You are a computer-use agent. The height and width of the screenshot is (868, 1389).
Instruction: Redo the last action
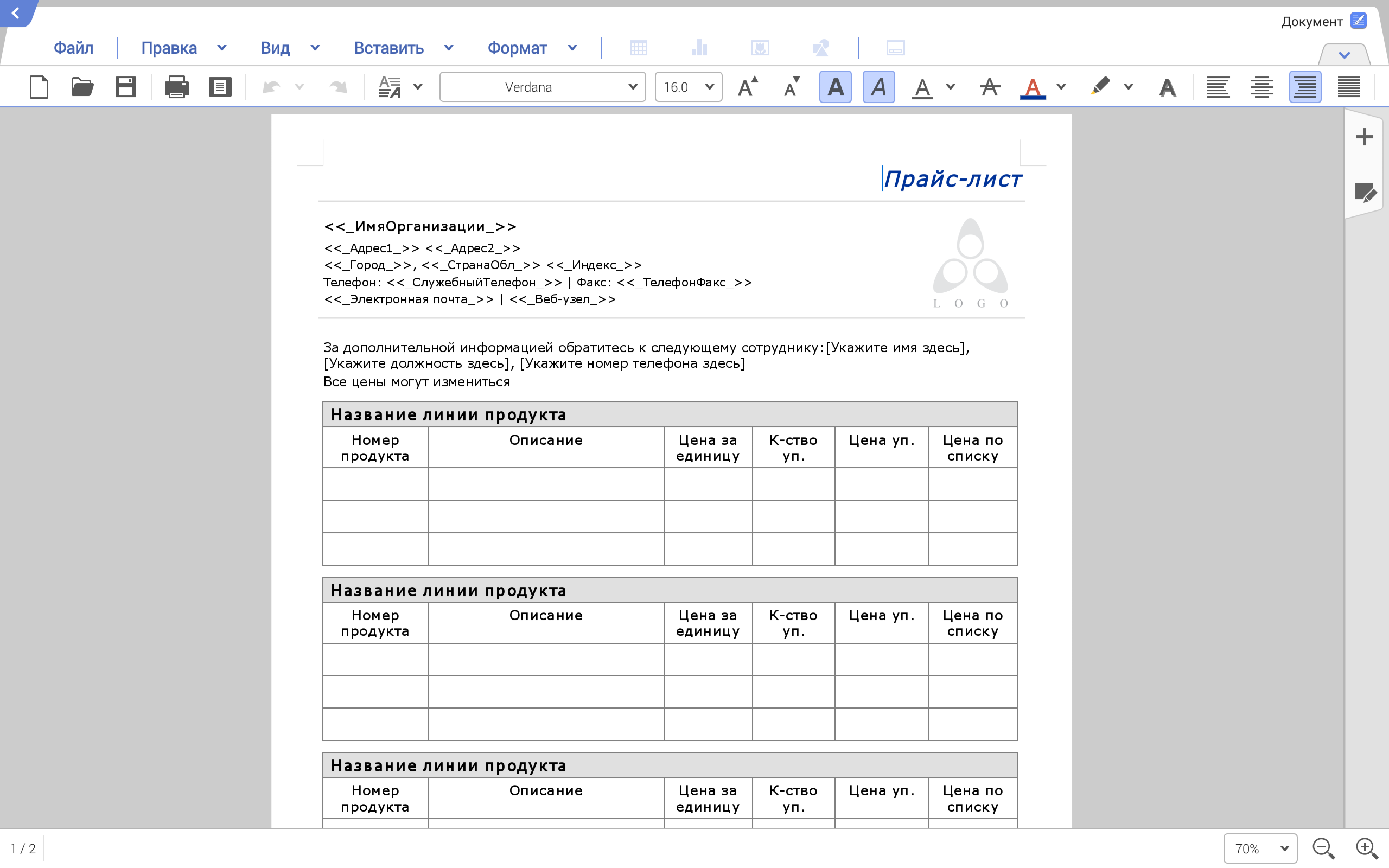tap(338, 87)
